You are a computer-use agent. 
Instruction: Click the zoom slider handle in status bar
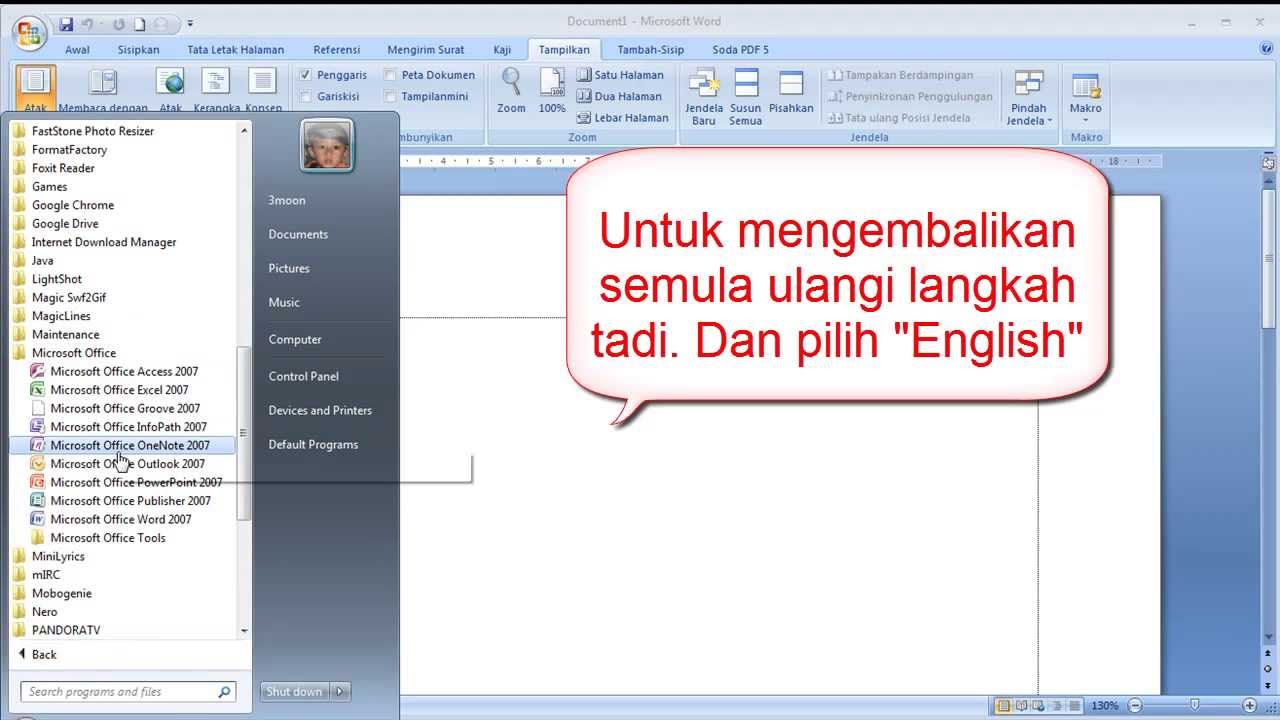[x=1194, y=706]
